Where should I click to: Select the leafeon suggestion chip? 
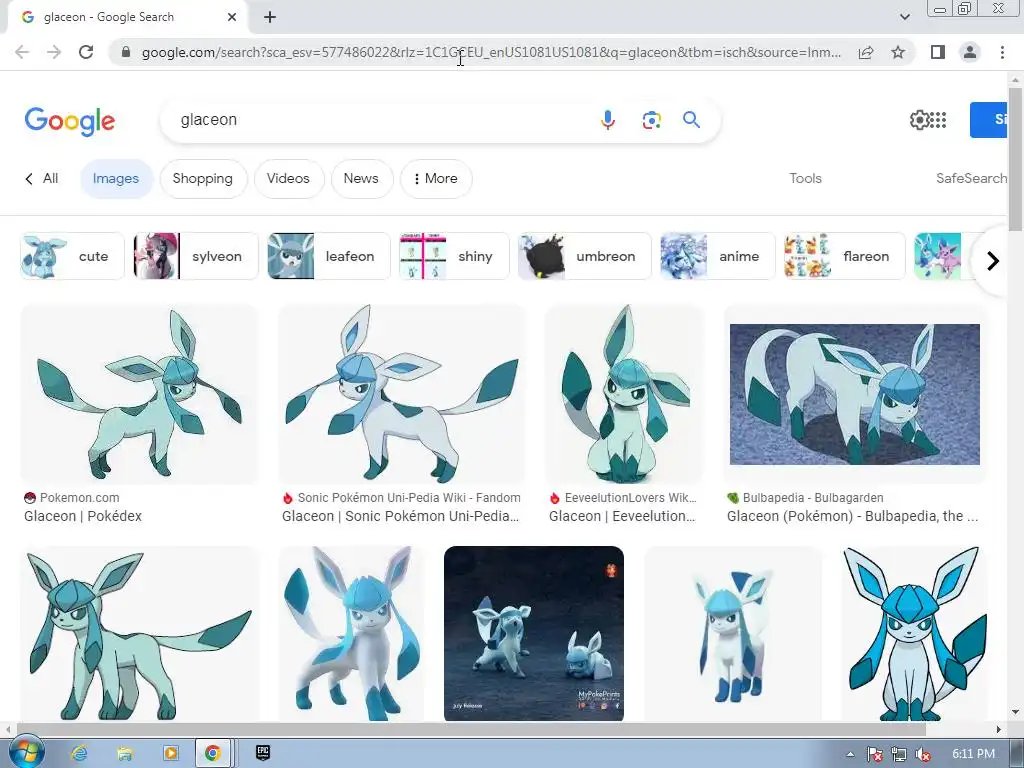point(328,256)
